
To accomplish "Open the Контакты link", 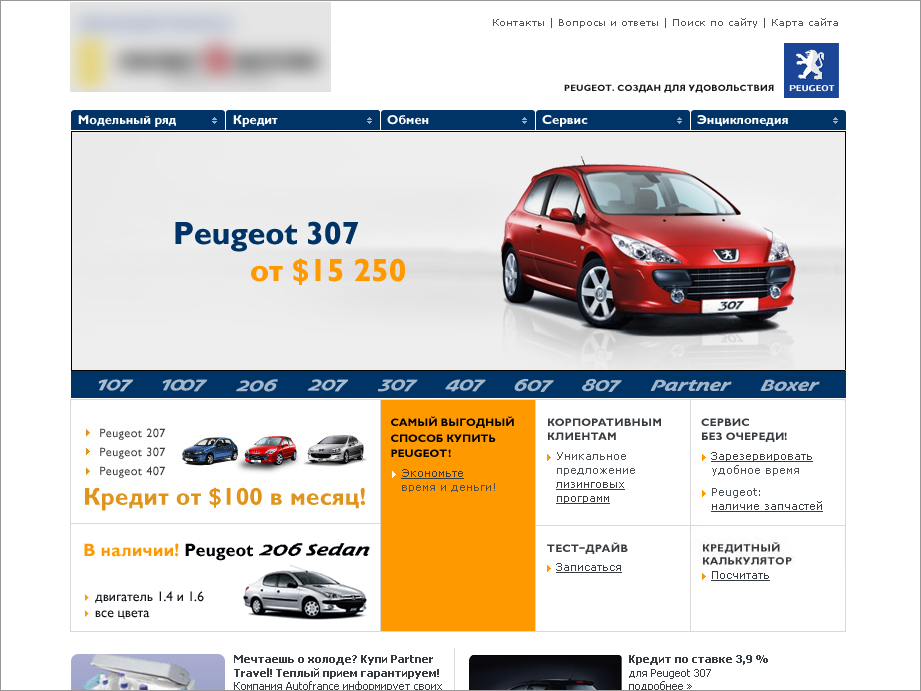I will click(518, 23).
